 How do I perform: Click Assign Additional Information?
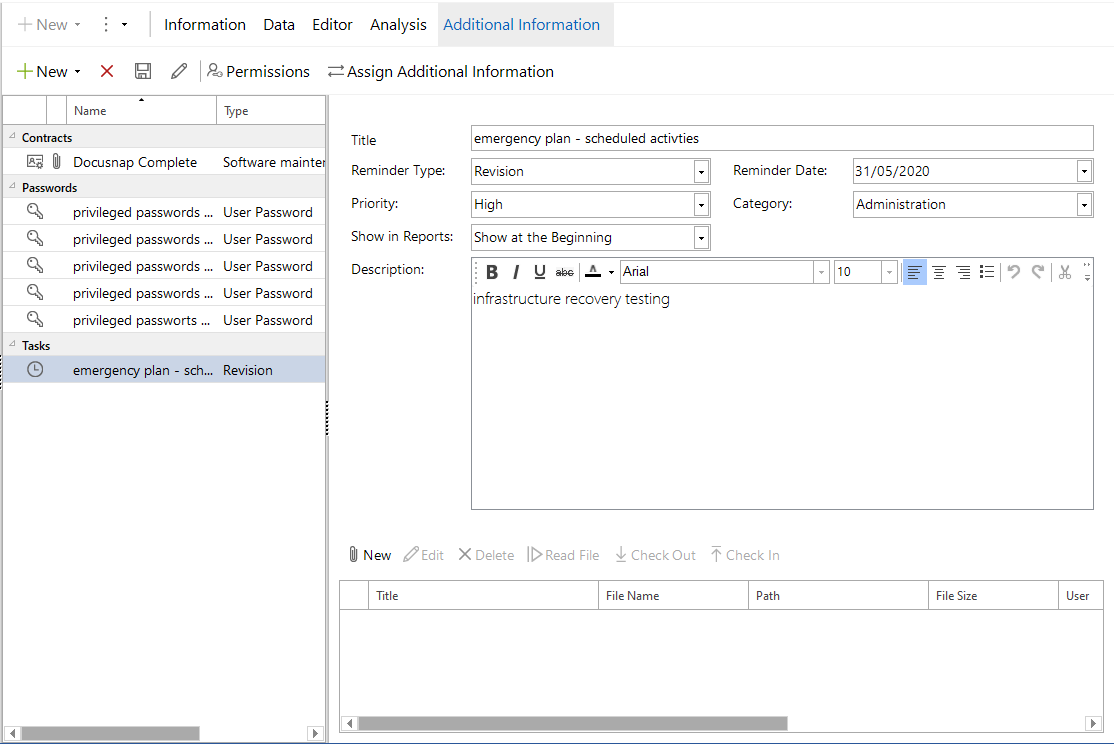coord(440,71)
